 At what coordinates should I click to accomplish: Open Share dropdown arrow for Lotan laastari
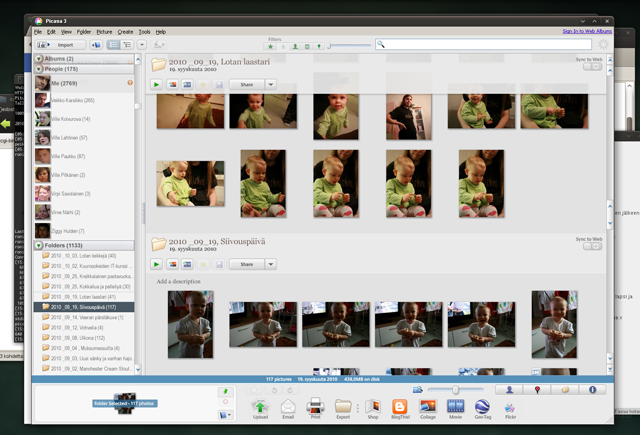[x=271, y=84]
